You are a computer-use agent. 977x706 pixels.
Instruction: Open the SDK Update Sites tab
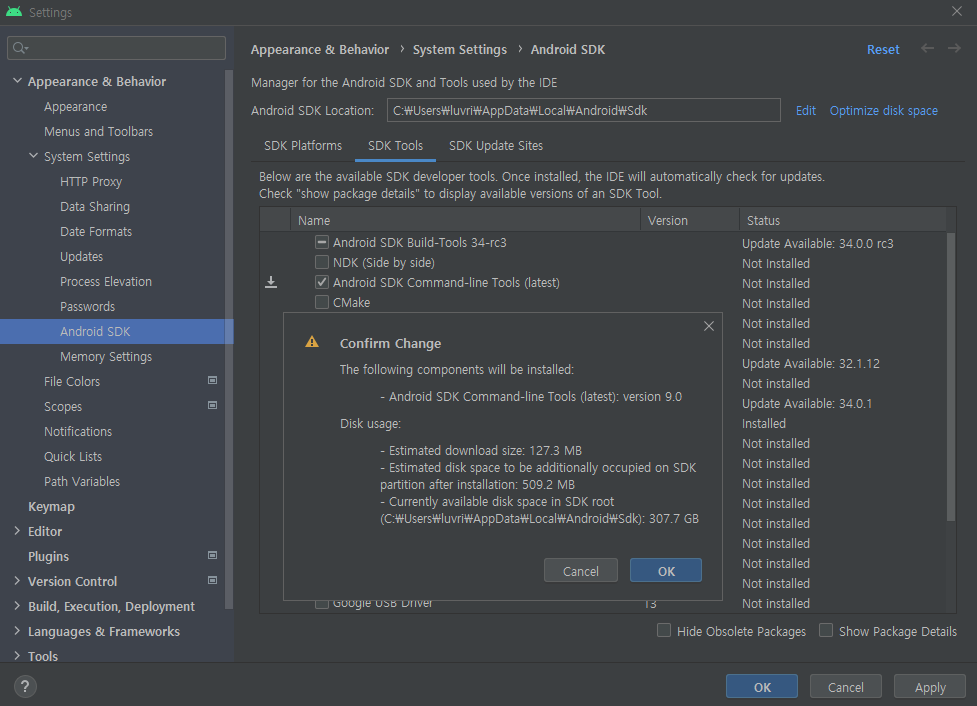(x=496, y=146)
